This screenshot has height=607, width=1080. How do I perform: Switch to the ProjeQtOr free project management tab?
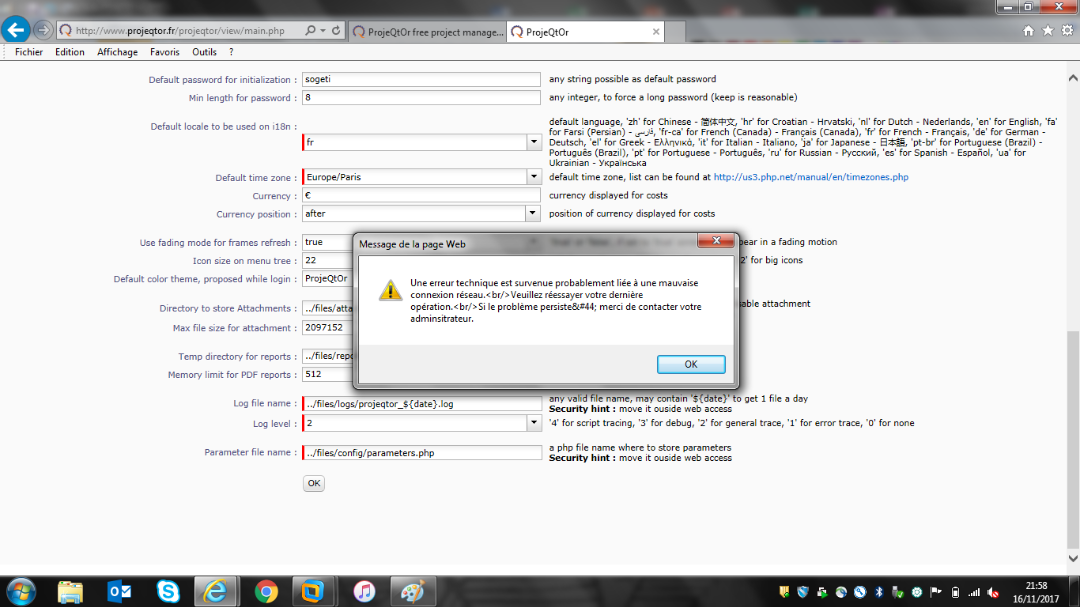[428, 32]
